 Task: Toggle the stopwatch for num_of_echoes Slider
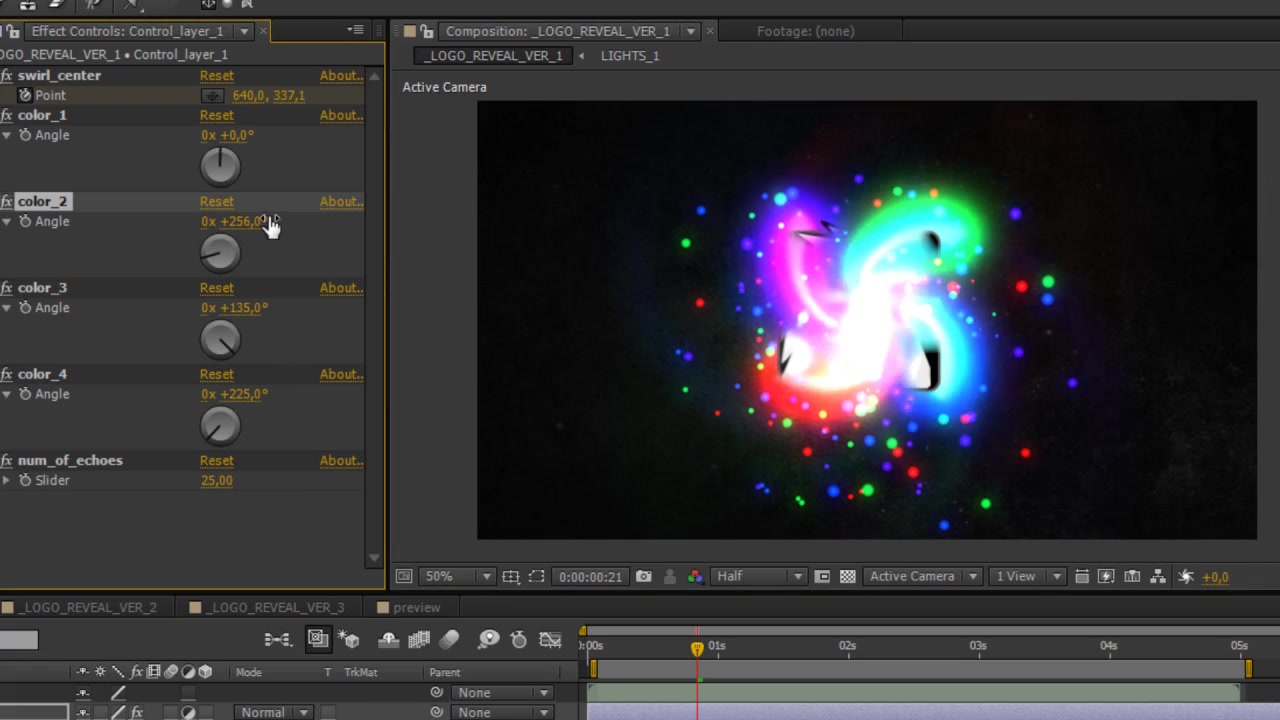[x=25, y=480]
